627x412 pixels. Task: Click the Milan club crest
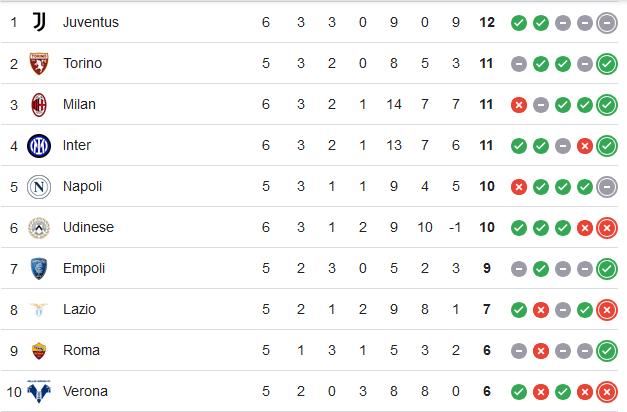click(39, 104)
